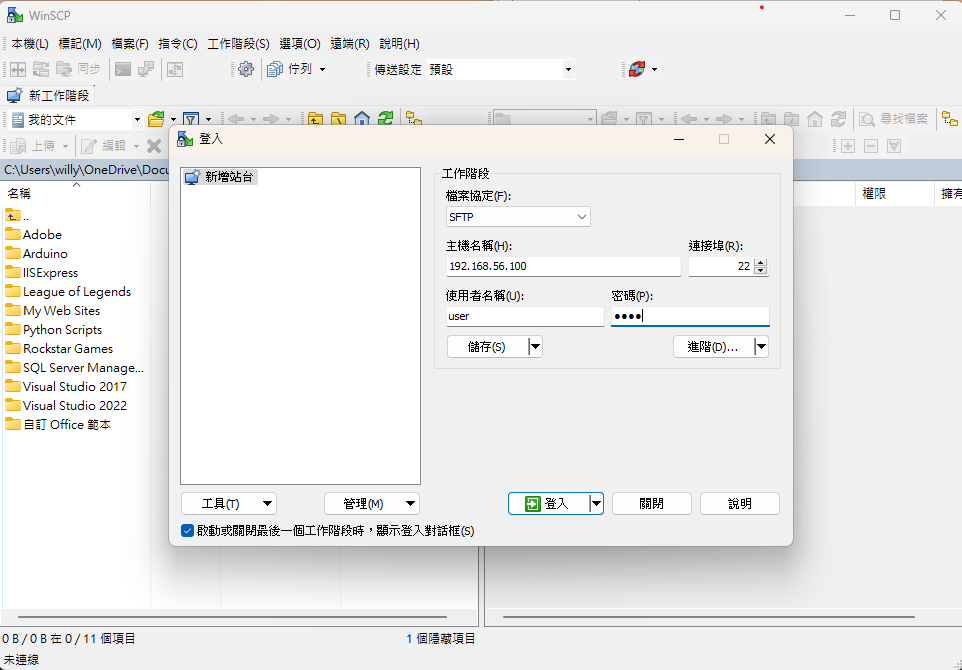Click the 主機名稱 host name field
This screenshot has width=962, height=670.
click(x=563, y=266)
